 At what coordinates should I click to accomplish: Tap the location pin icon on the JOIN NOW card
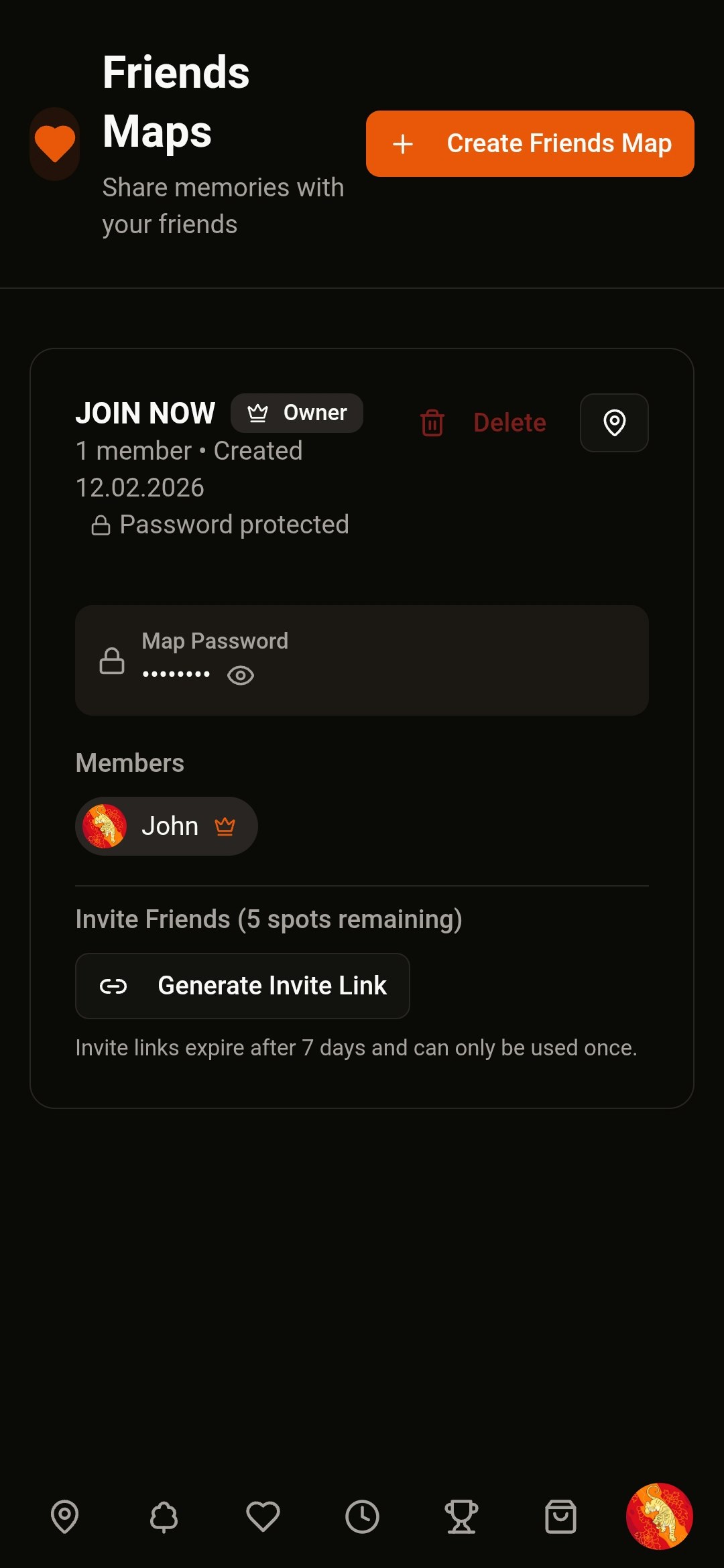pos(613,422)
